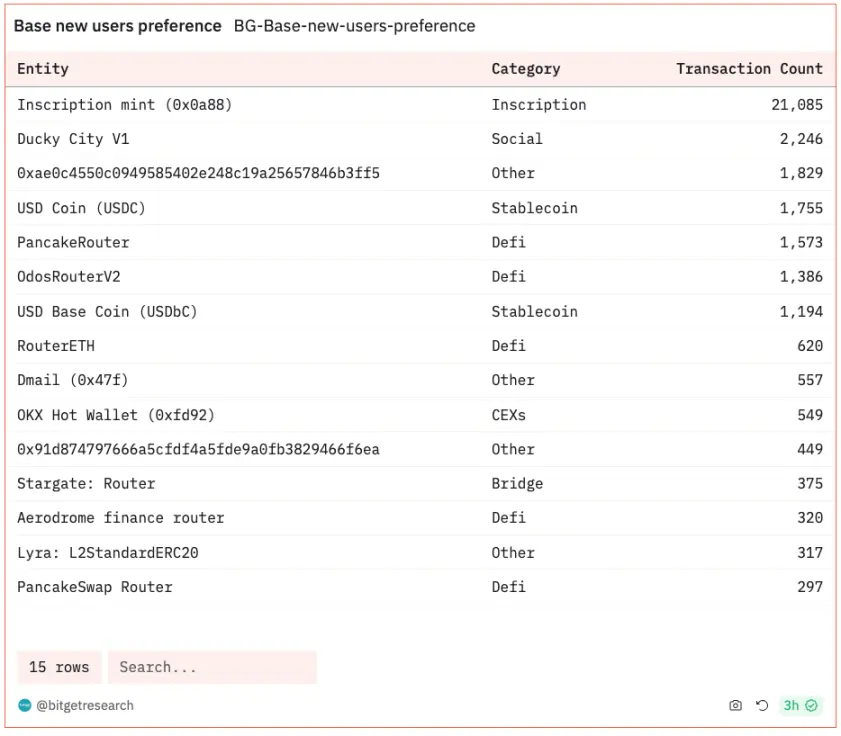Screen dimensions: 841x736
Task: Click the OKX Hot Wallet (0xfd92) row
Action: [116, 415]
